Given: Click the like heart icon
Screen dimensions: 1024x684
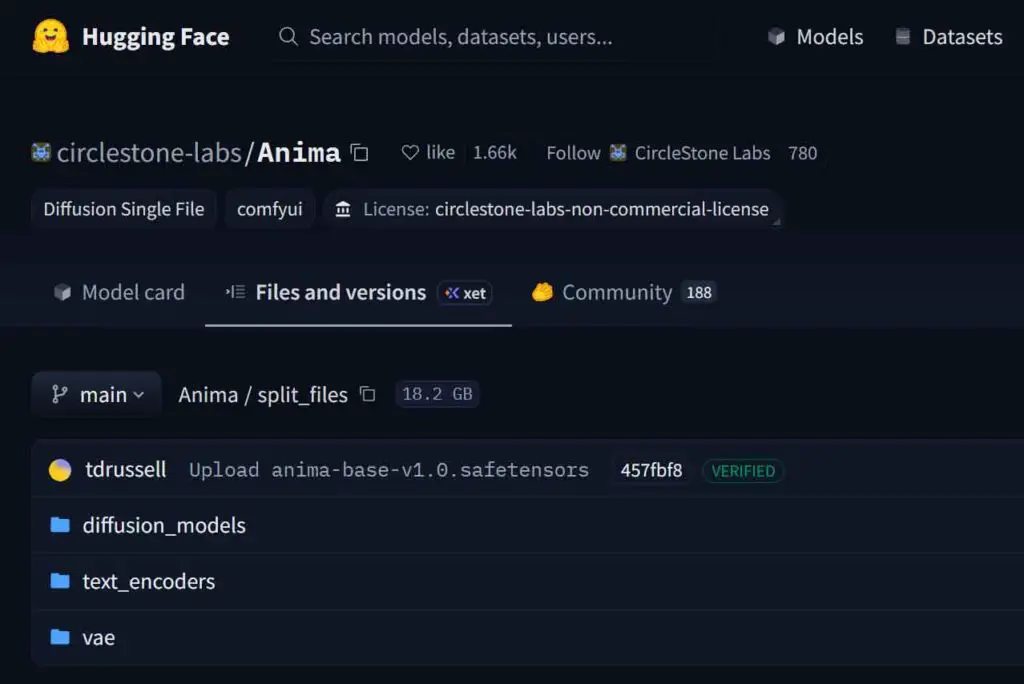Looking at the screenshot, I should 410,153.
